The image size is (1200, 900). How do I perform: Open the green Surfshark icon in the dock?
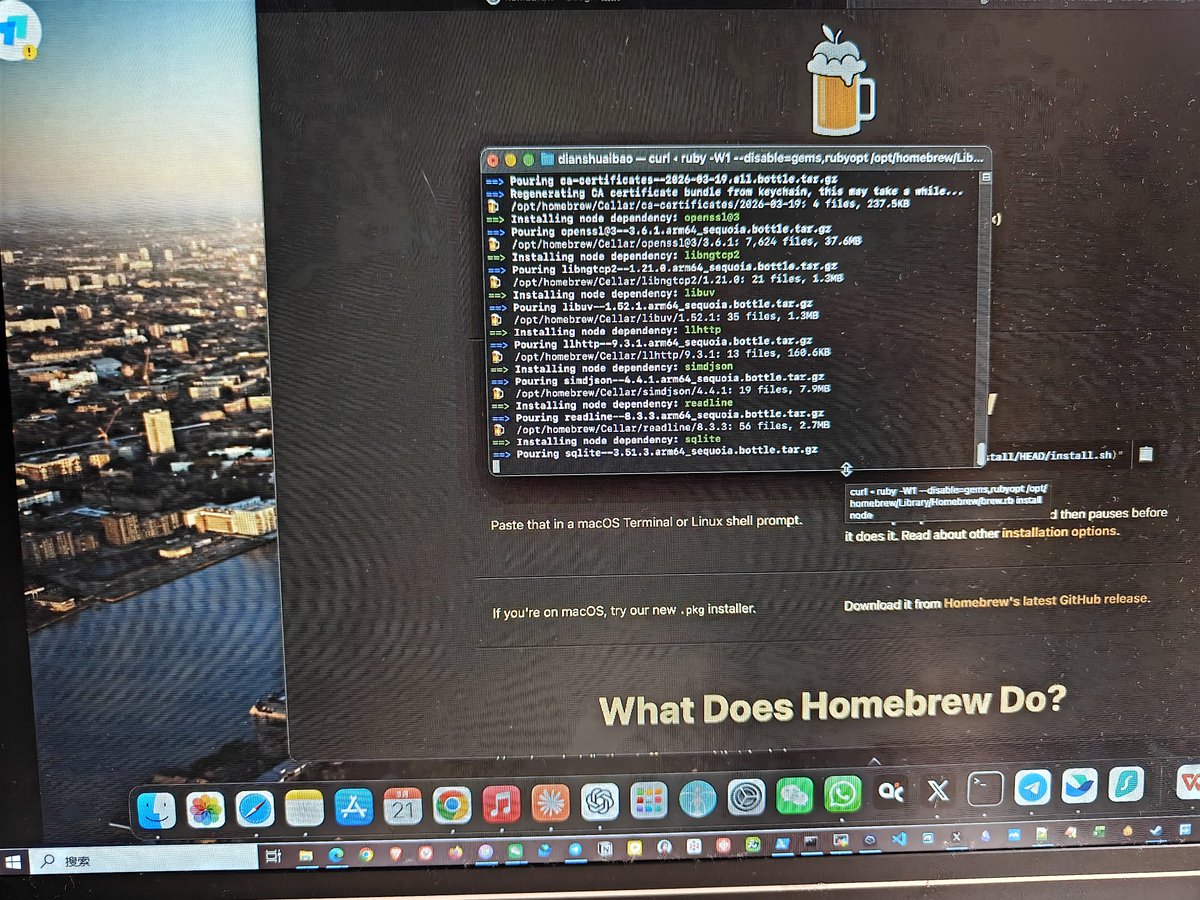click(1127, 785)
